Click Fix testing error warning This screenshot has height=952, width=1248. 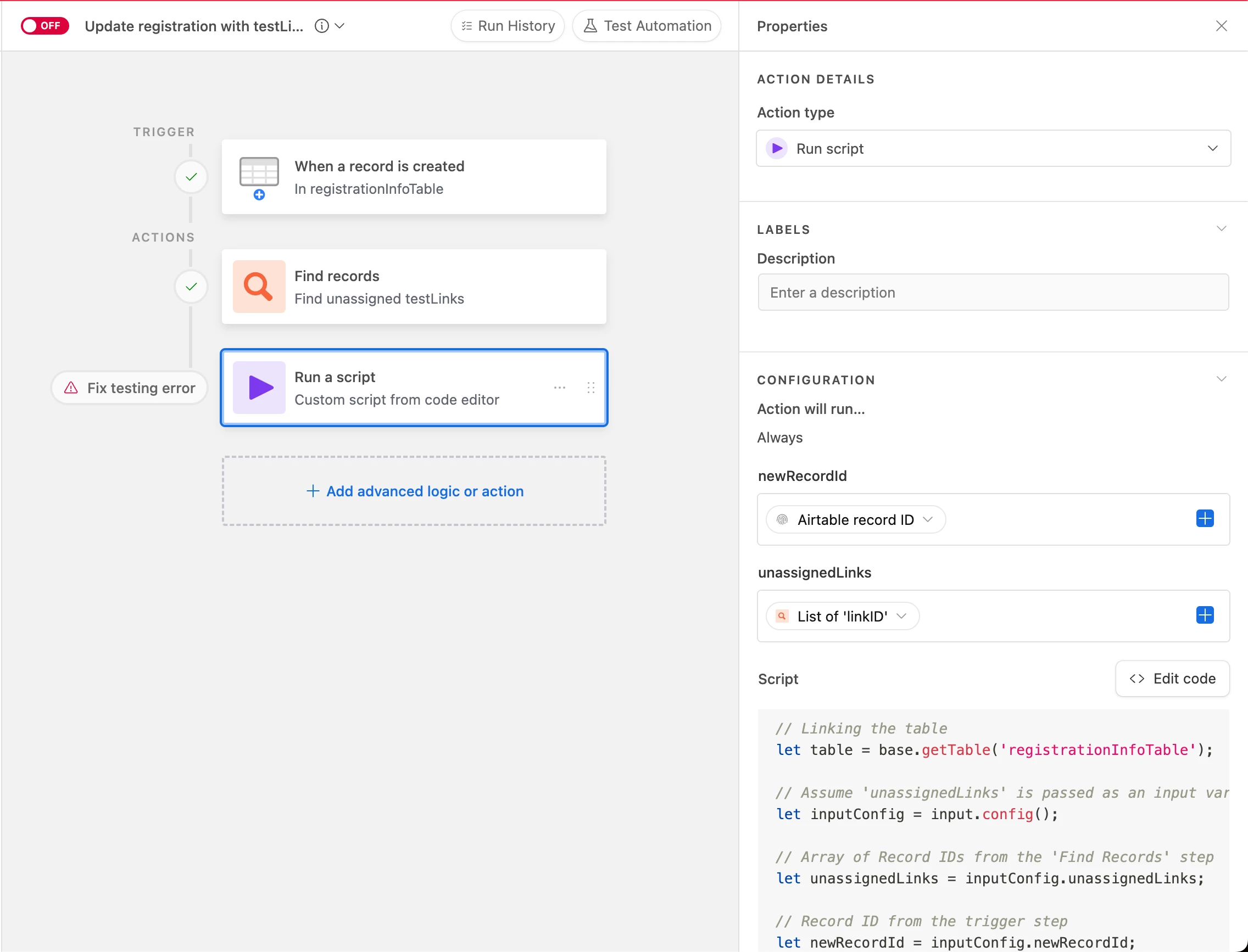(x=129, y=388)
